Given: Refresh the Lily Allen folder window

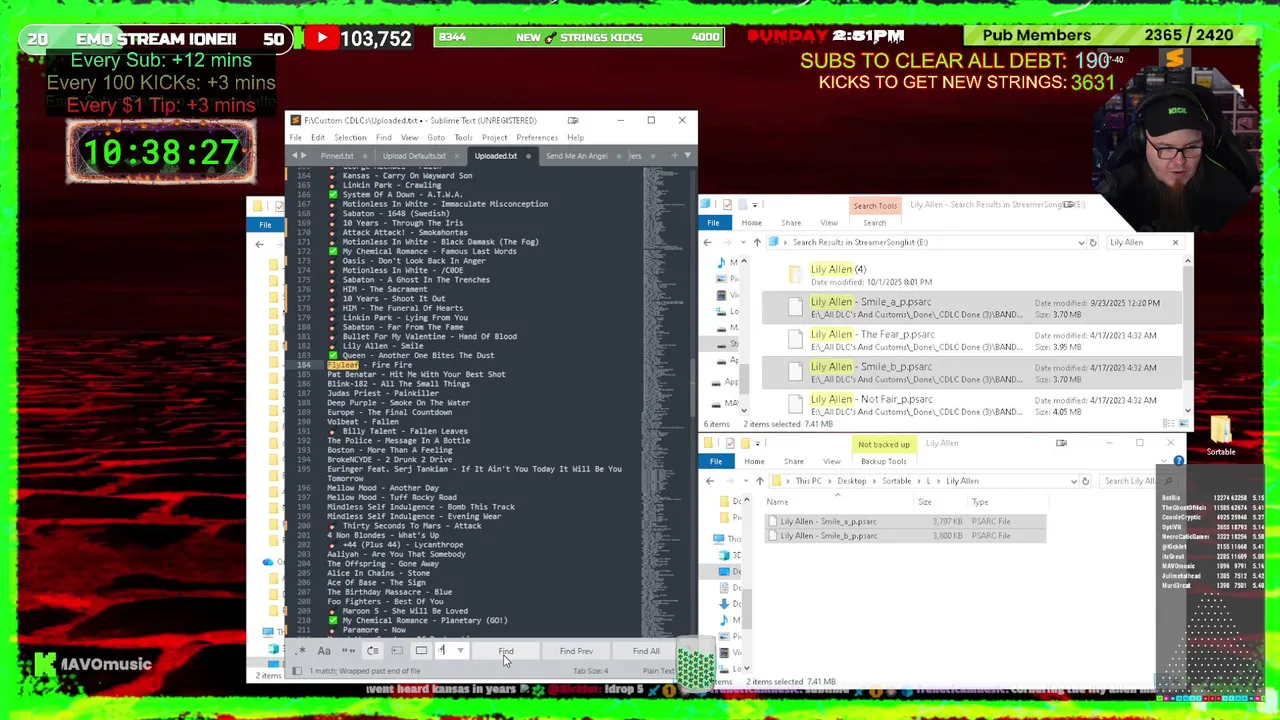Looking at the screenshot, I should [1087, 481].
